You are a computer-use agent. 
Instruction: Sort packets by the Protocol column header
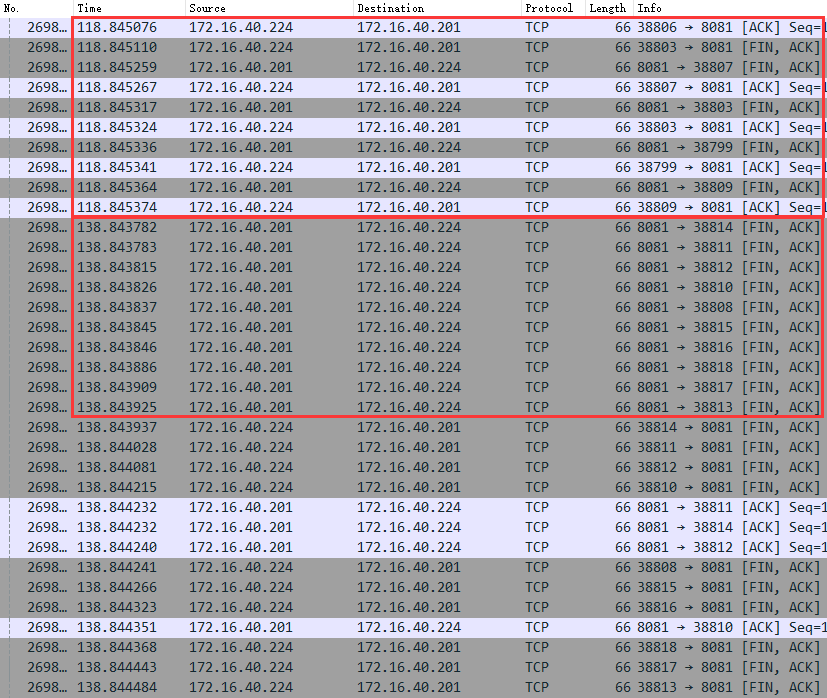click(553, 8)
